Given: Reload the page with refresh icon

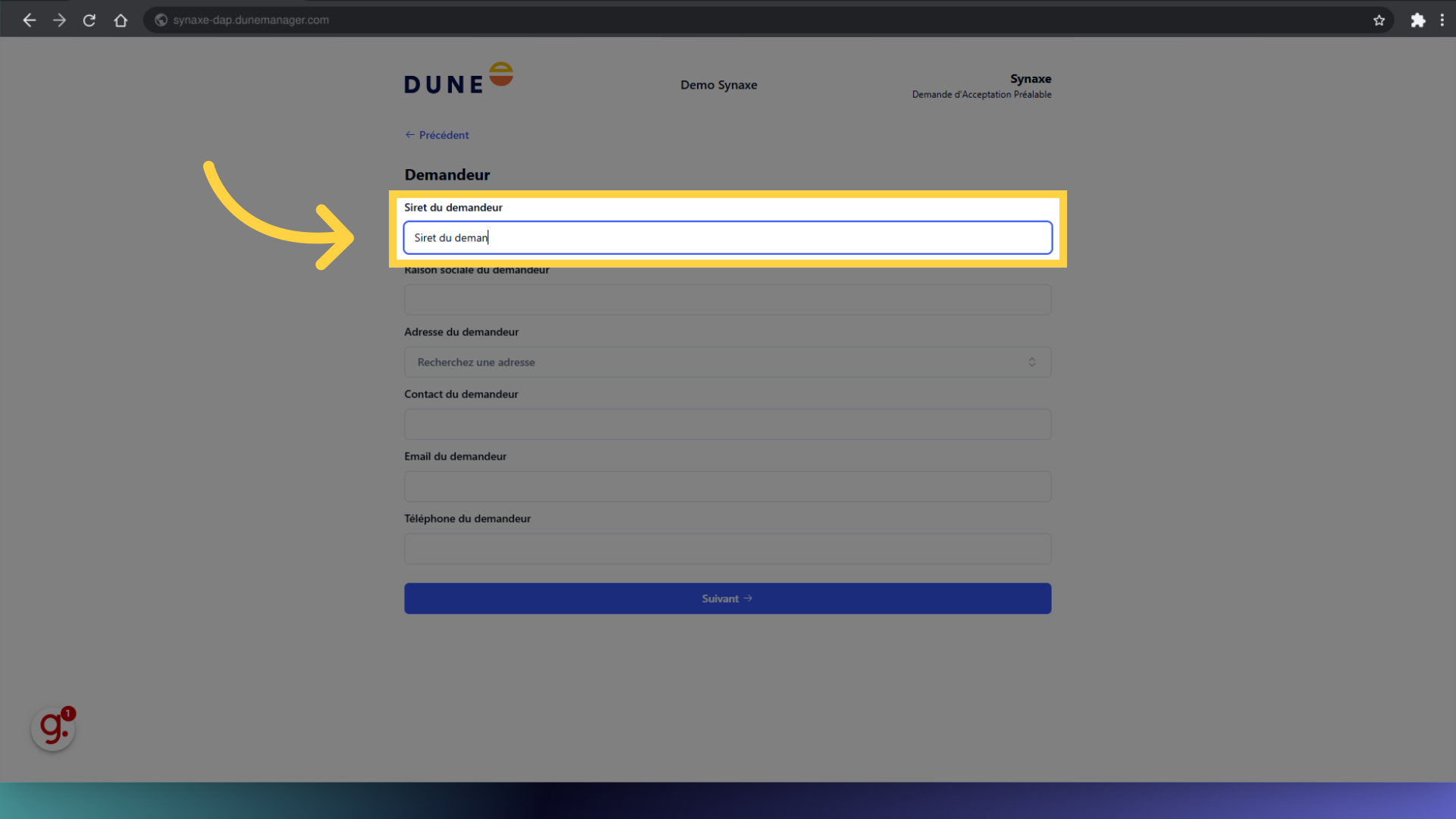Looking at the screenshot, I should [89, 20].
